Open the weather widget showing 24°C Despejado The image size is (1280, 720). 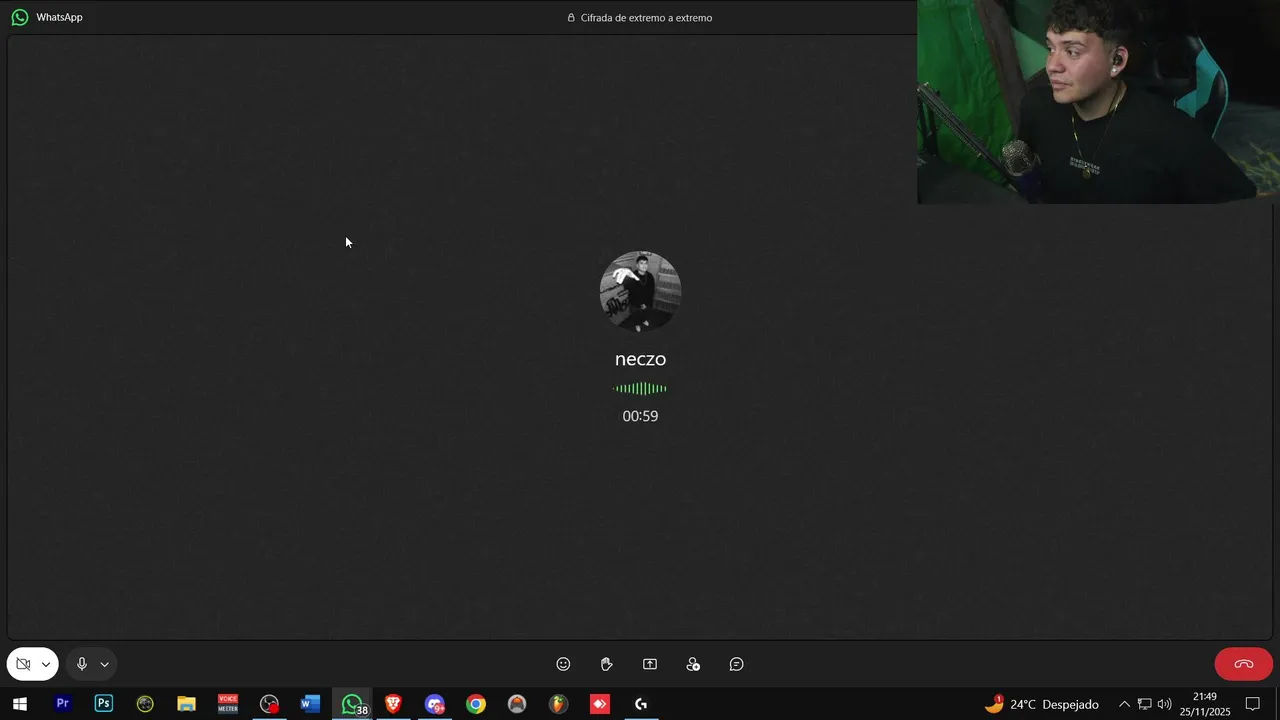1041,704
